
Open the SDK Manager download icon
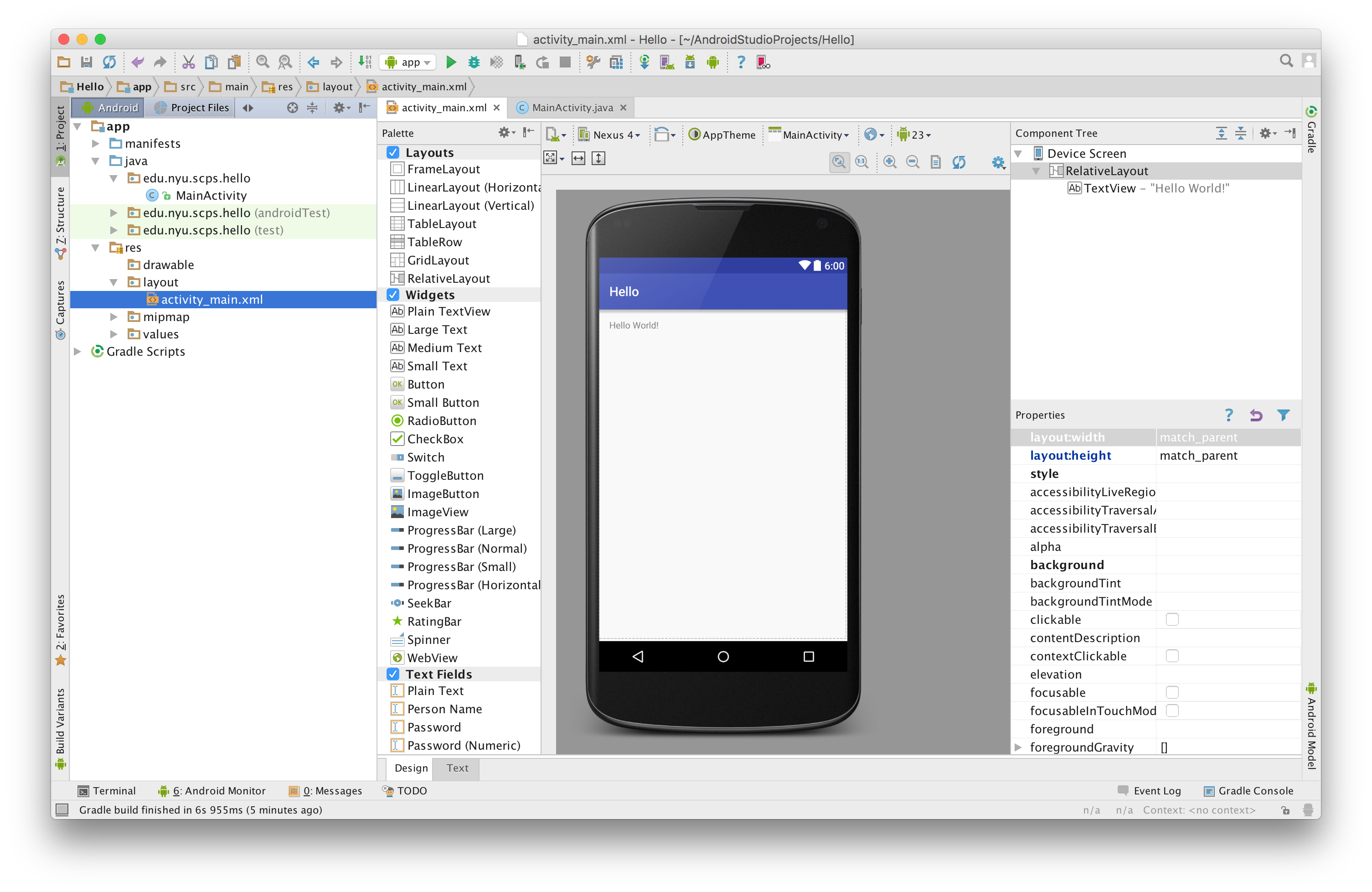pyautogui.click(x=690, y=62)
